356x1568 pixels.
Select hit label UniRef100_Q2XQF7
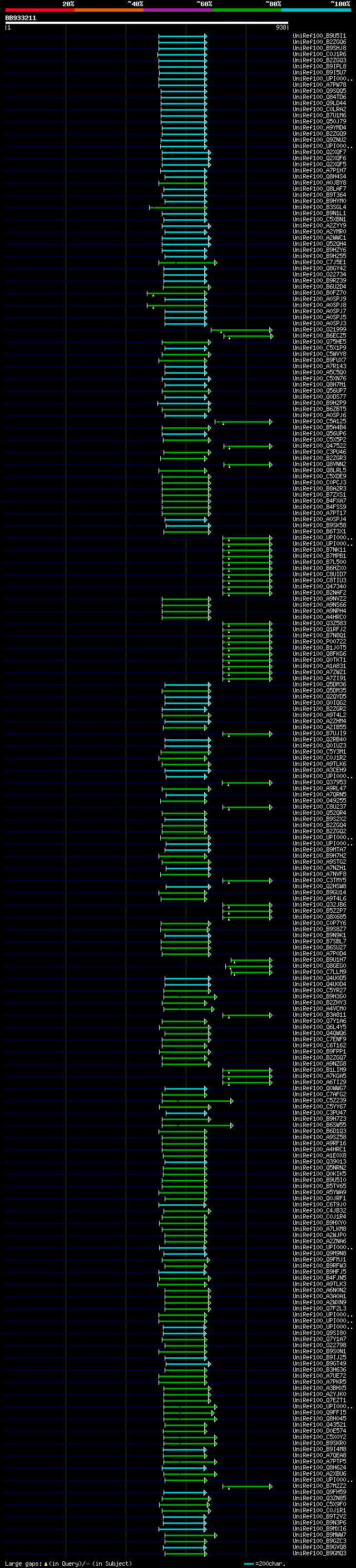click(x=319, y=152)
